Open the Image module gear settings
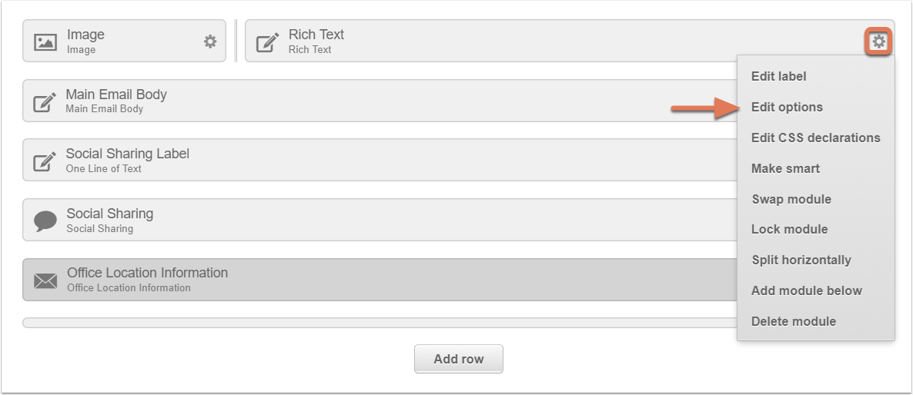This screenshot has height=395, width=913. click(210, 41)
